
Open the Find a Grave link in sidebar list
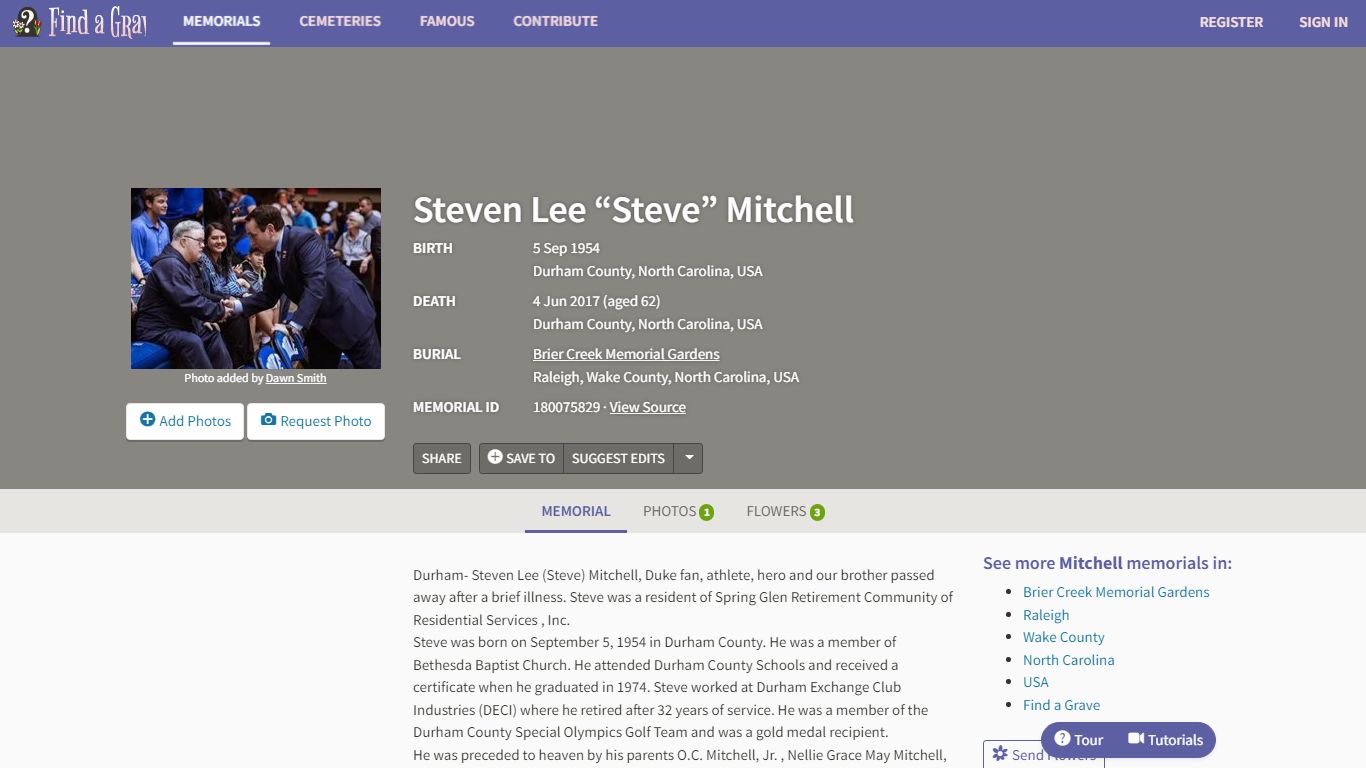1061,705
